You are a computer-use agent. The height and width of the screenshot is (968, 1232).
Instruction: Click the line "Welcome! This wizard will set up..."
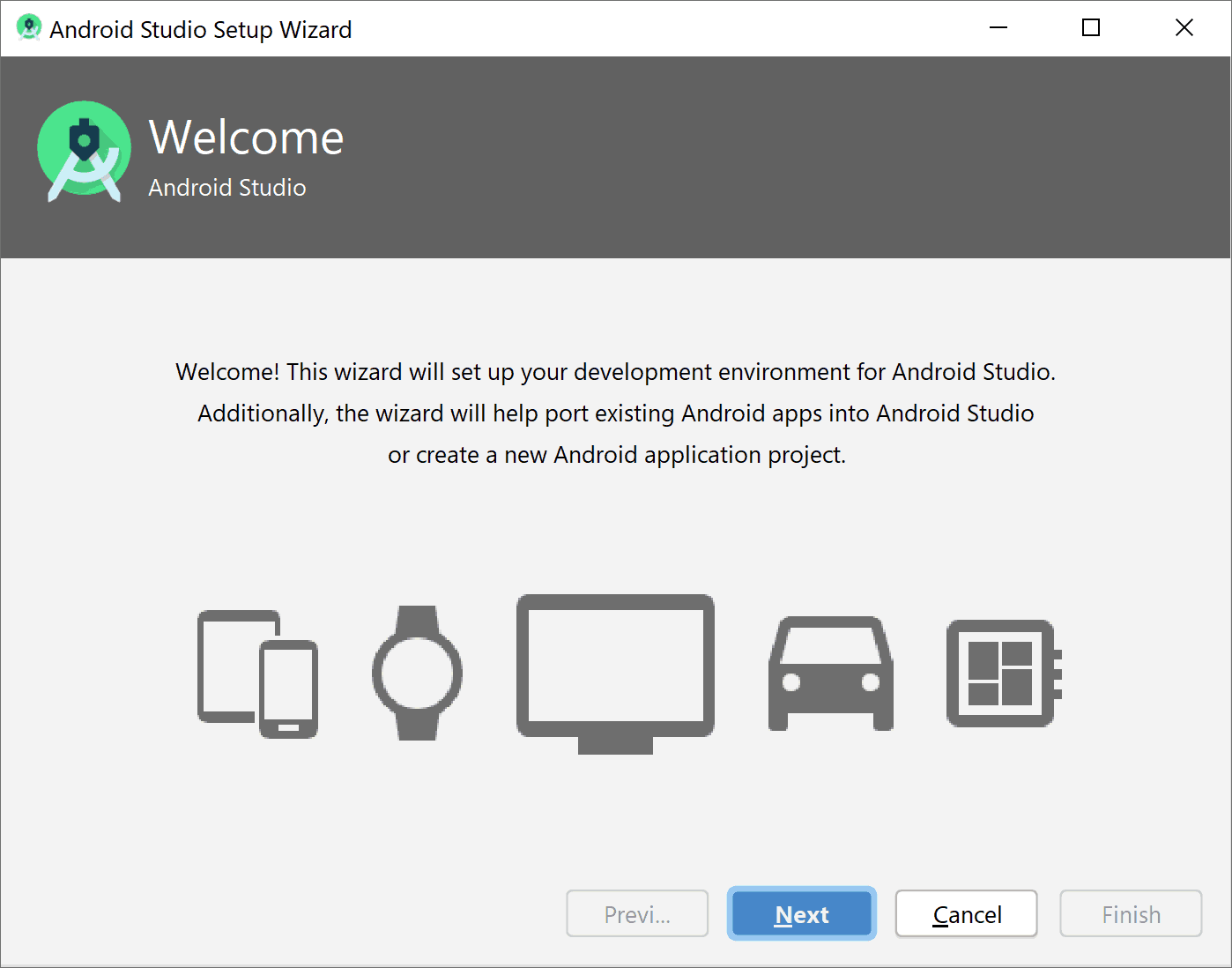click(615, 373)
